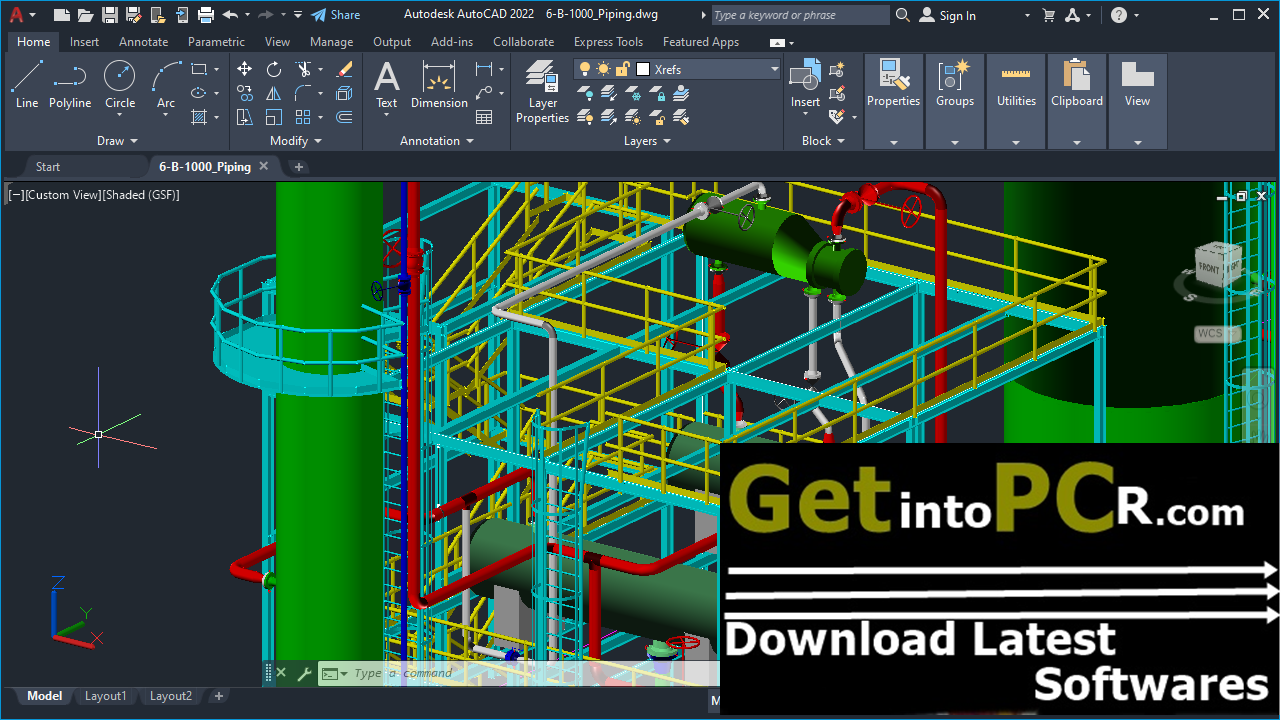Activate the Rotate command
This screenshot has height=720, width=1281.
click(274, 69)
